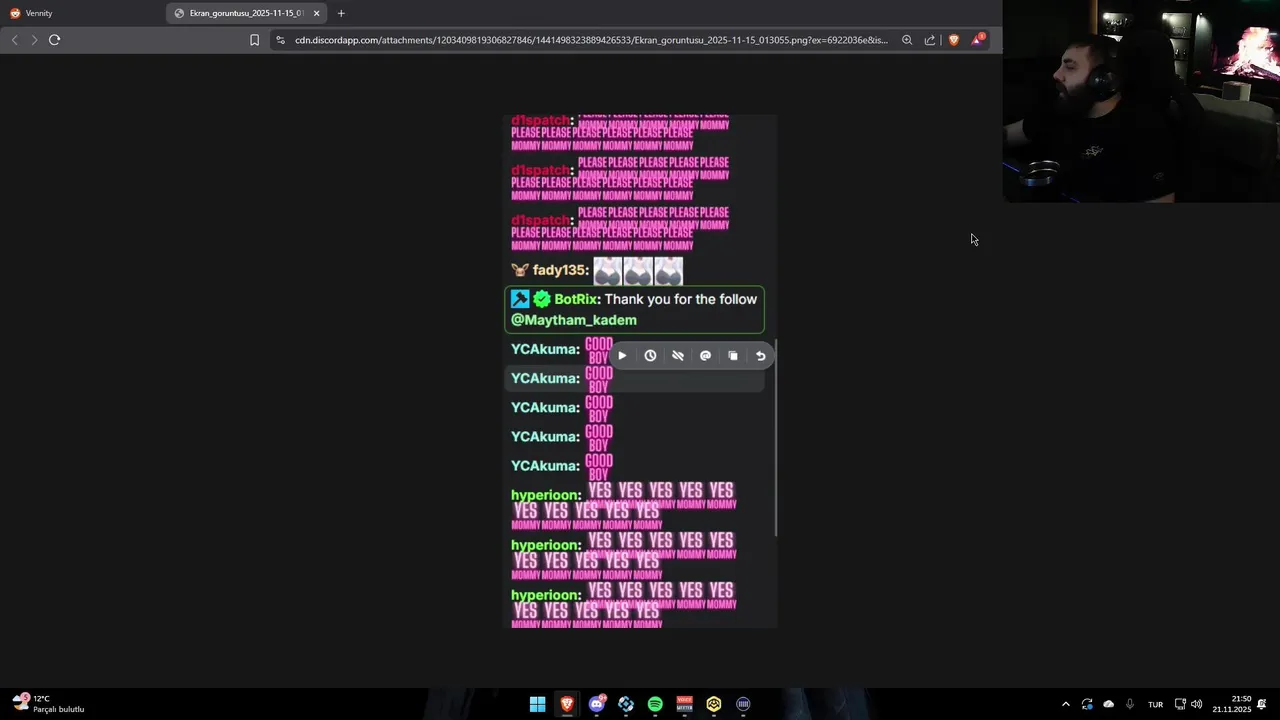Open Spotify from the taskbar
Image resolution: width=1280 pixels, height=720 pixels.
click(655, 704)
